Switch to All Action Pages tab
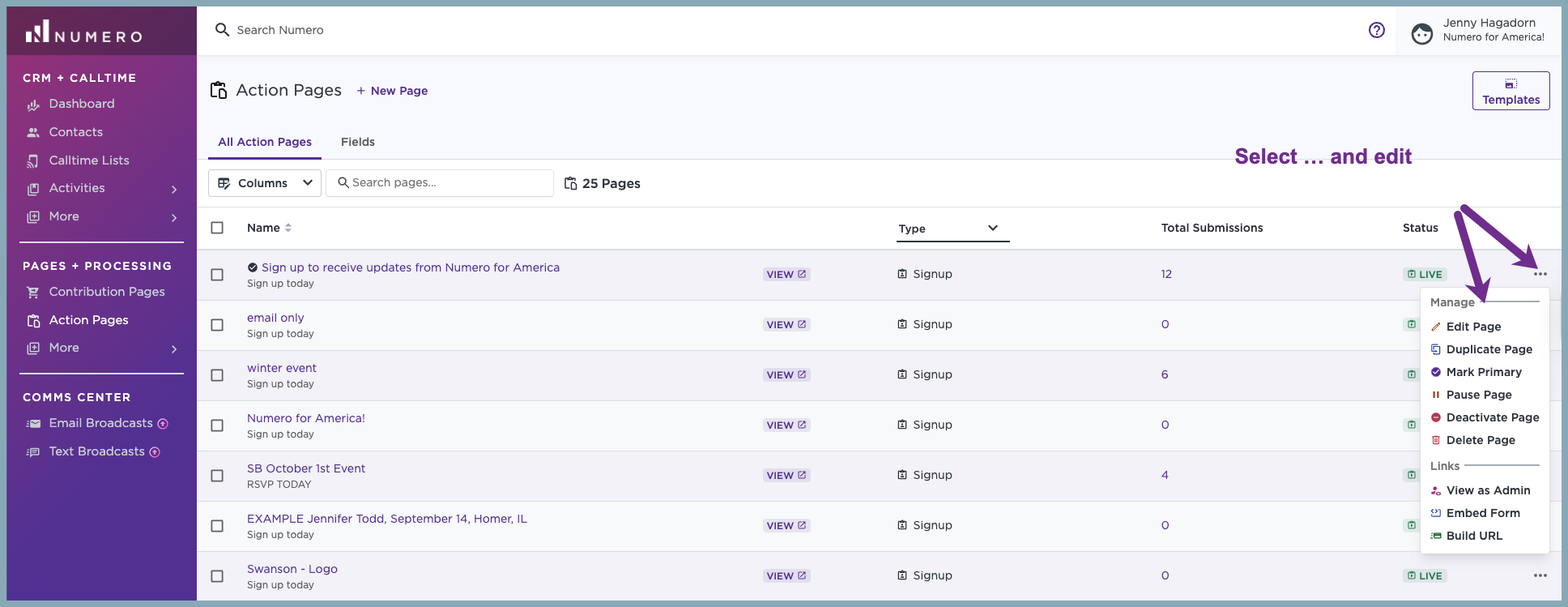 pyautogui.click(x=265, y=142)
